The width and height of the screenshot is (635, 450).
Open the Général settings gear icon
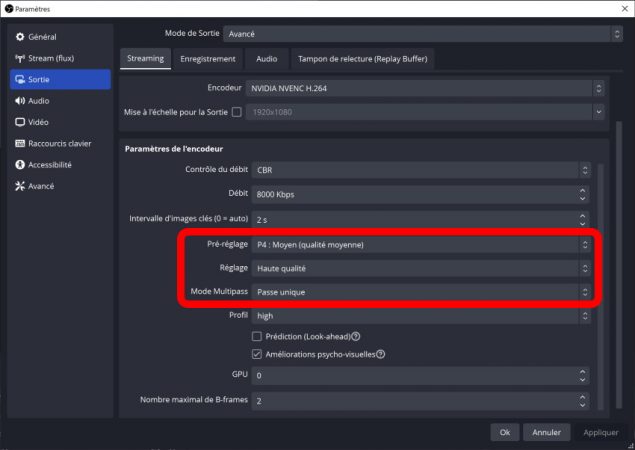pyautogui.click(x=20, y=37)
